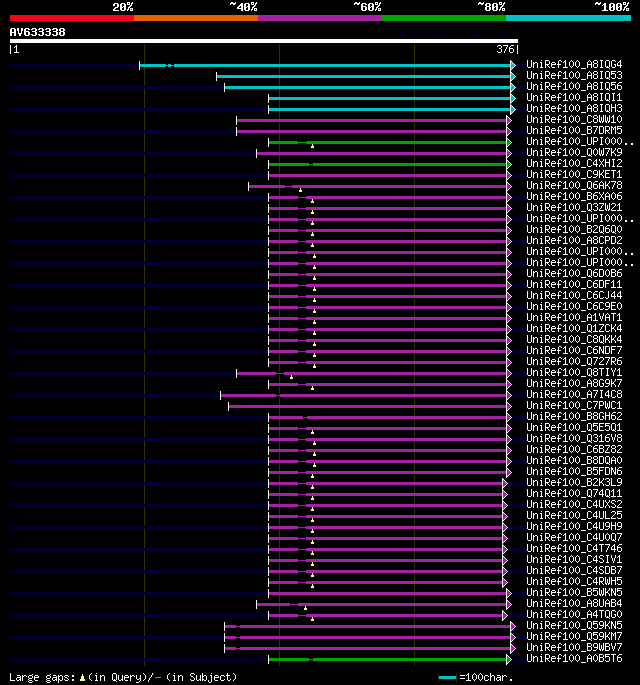Select the UniRef100_C6DF11 label

coord(574,284)
